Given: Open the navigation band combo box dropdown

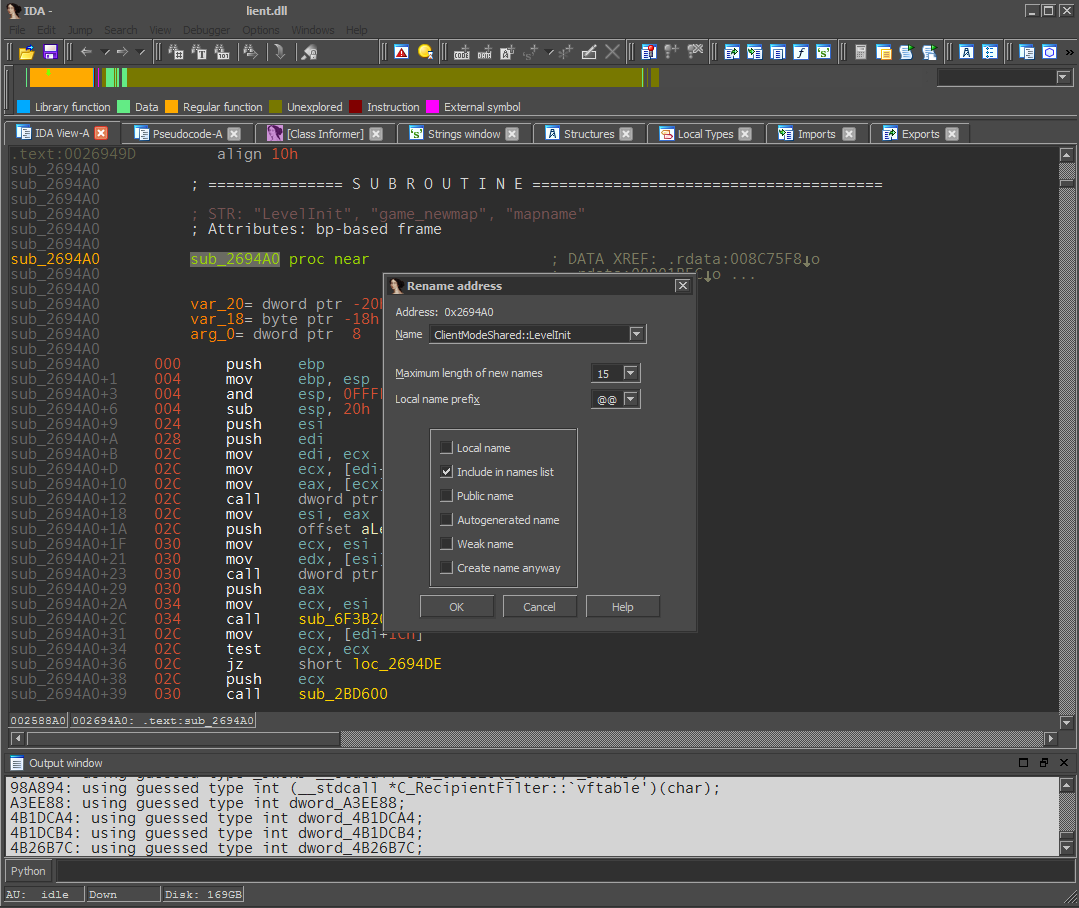Looking at the screenshot, I should coord(1063,77).
